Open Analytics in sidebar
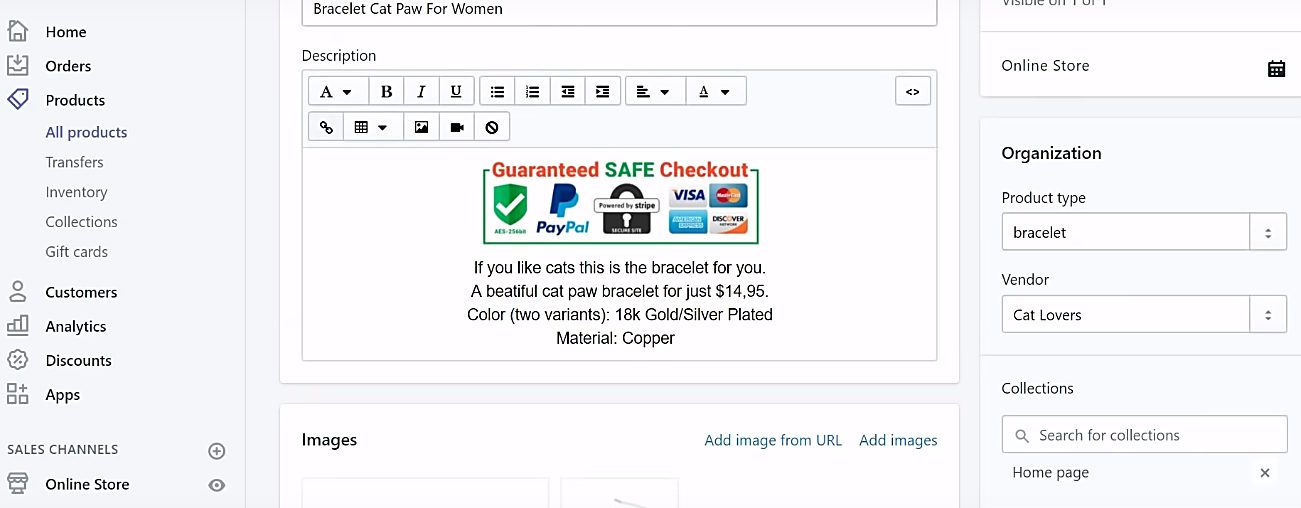Viewport: 1301px width, 508px height. point(75,326)
